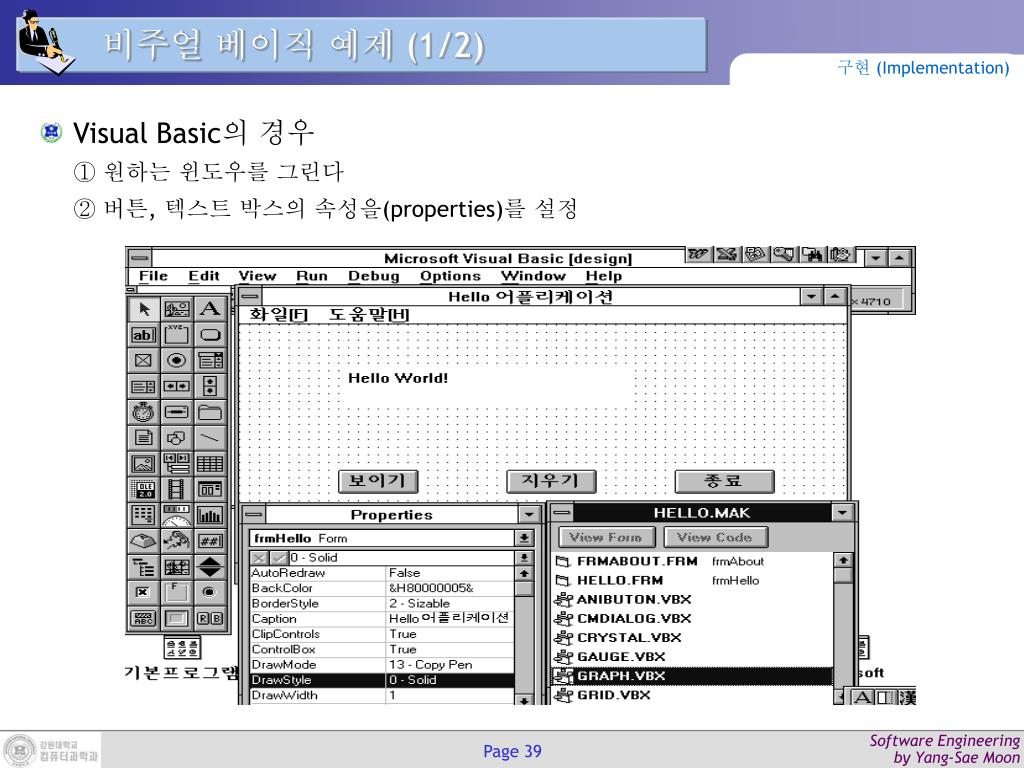Image resolution: width=1024 pixels, height=768 pixels.
Task: Select the Spin button tool
Action: pyautogui.click(x=210, y=567)
